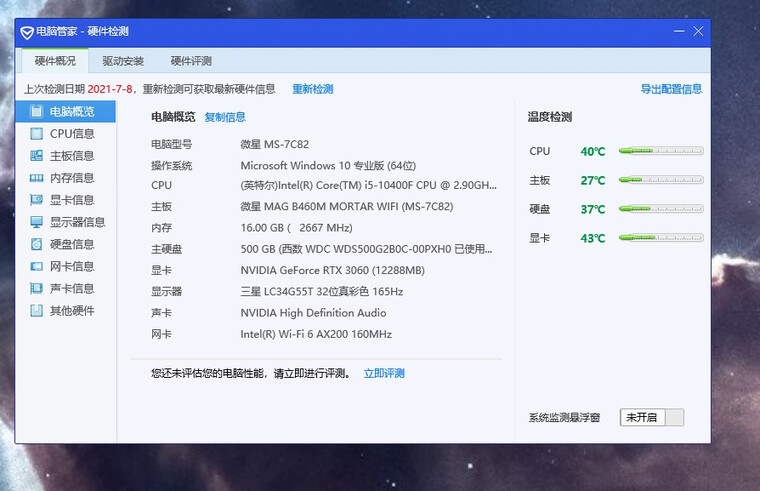Screen dimensions: 760x491
Task: Click MAG B460M MORTAR WIFI text
Action: click(347, 206)
